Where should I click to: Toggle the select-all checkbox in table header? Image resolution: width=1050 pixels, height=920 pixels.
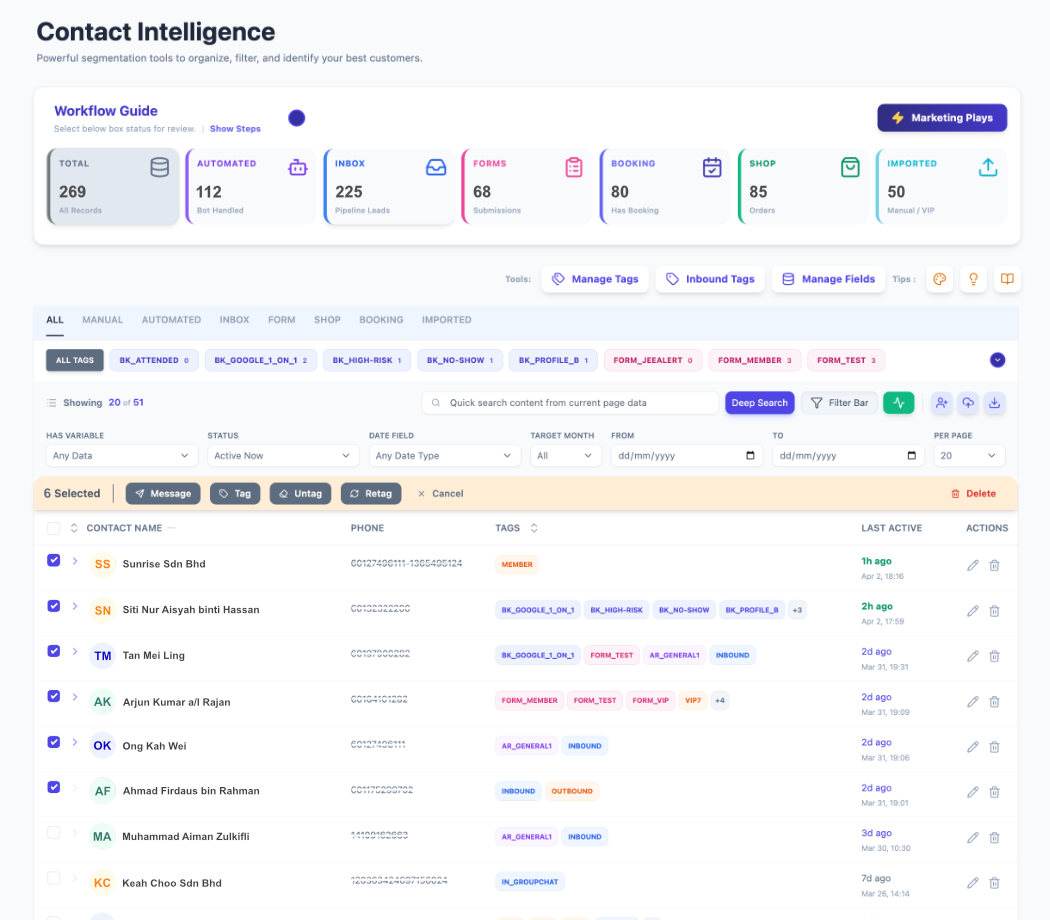point(53,528)
